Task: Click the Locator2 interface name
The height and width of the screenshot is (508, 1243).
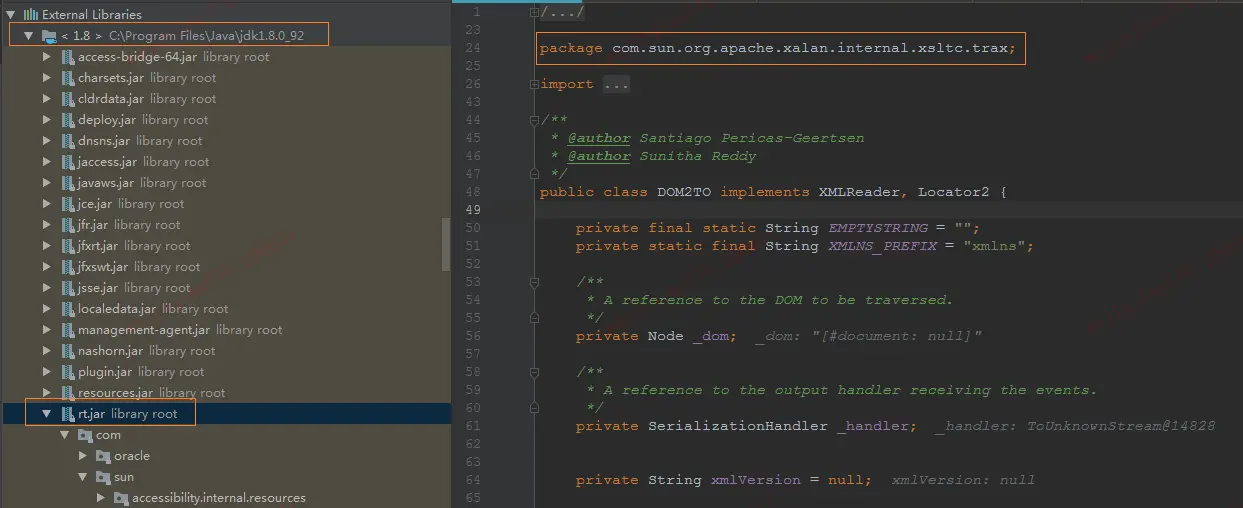Action: 954,192
